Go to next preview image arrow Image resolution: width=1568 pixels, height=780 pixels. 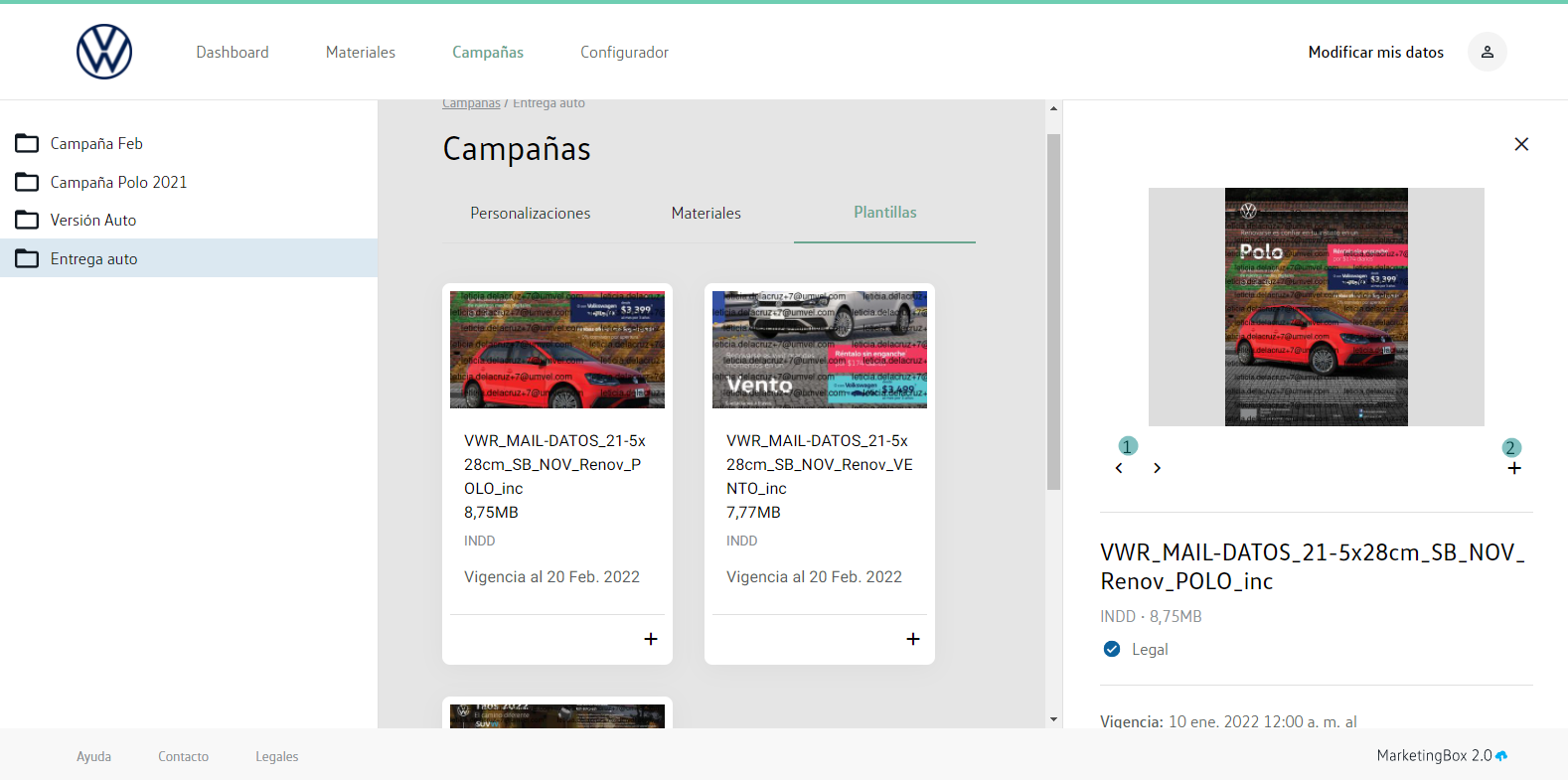(x=1157, y=468)
